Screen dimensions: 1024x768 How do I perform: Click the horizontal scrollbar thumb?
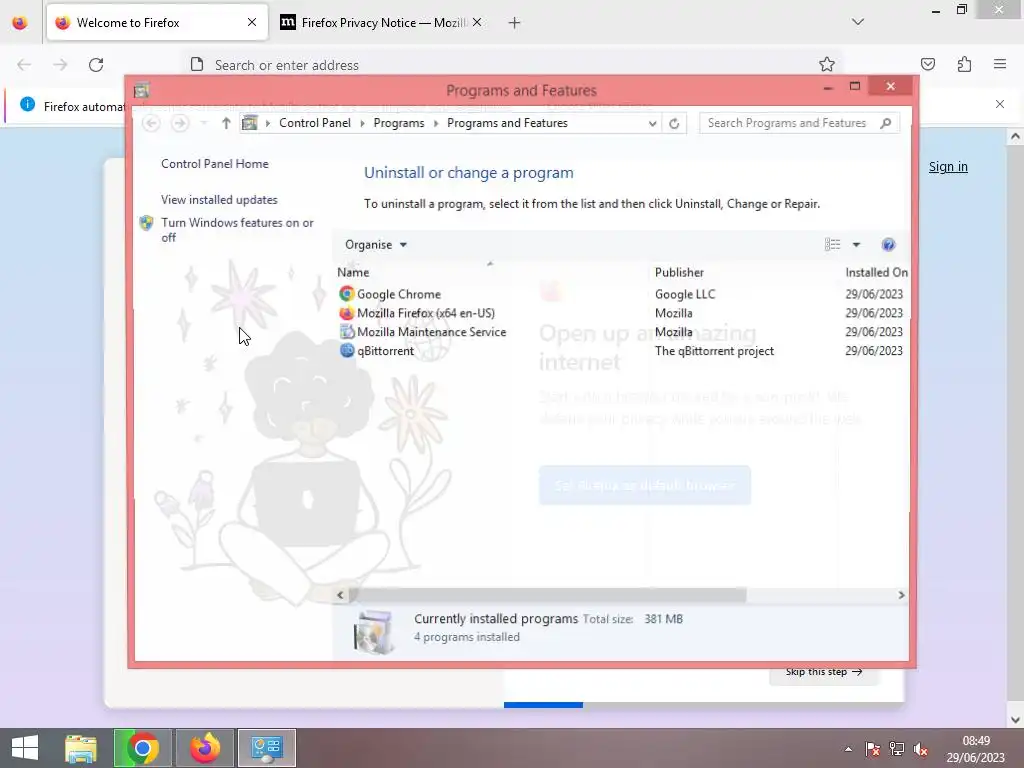point(547,595)
